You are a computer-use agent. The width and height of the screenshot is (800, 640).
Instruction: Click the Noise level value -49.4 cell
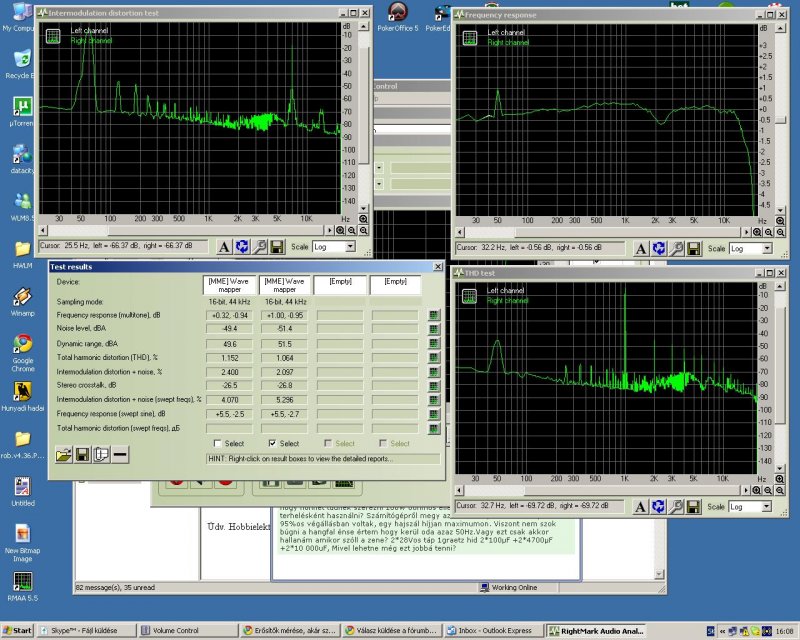click(230, 329)
